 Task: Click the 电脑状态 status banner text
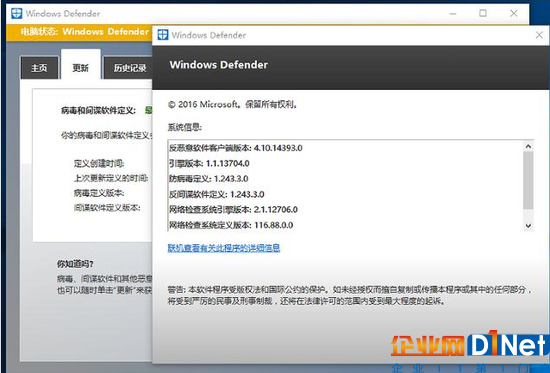click(85, 32)
